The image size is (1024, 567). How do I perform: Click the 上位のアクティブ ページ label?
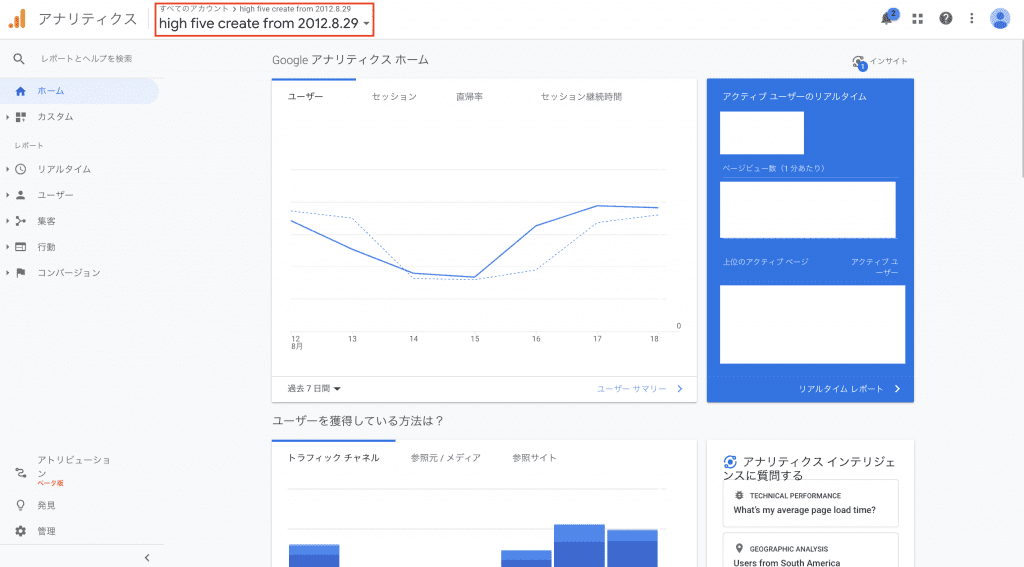tap(765, 261)
